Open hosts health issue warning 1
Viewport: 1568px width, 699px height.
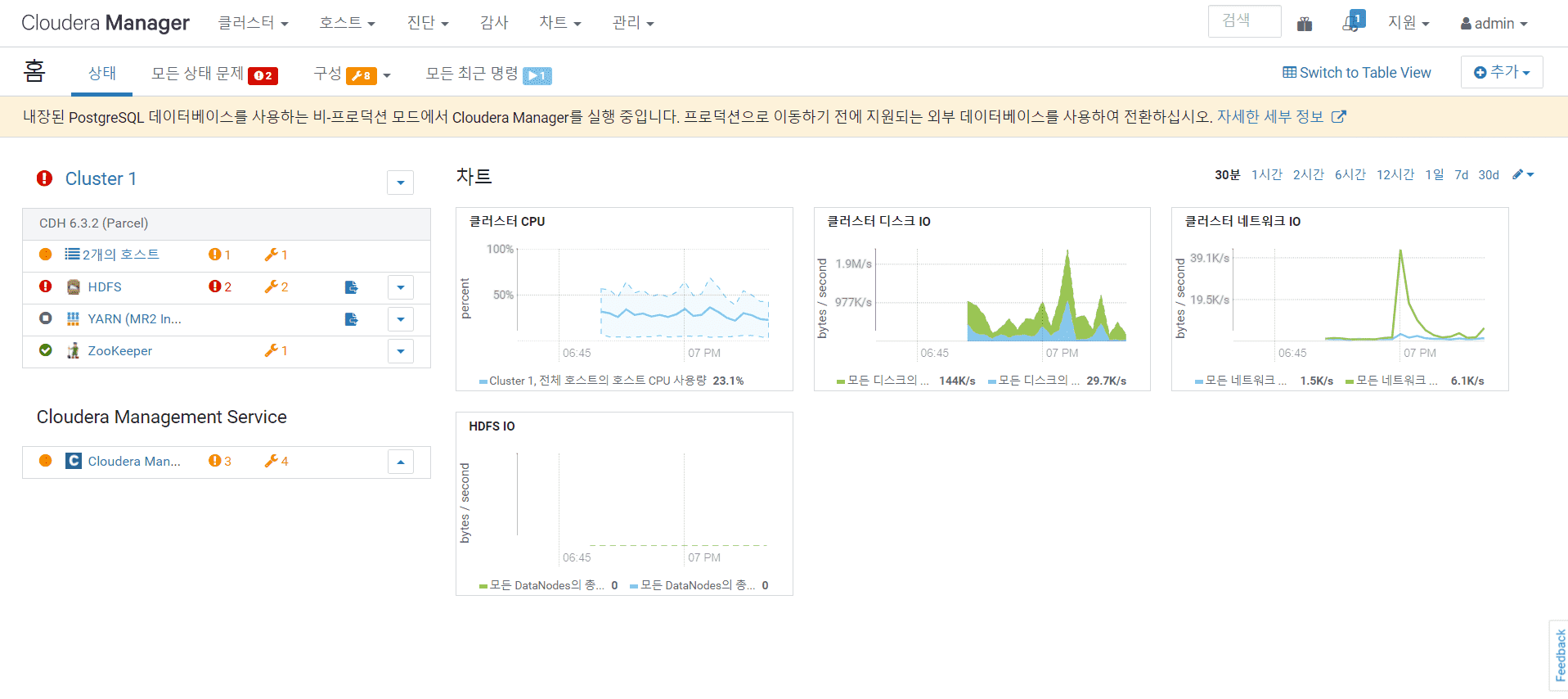click(219, 255)
